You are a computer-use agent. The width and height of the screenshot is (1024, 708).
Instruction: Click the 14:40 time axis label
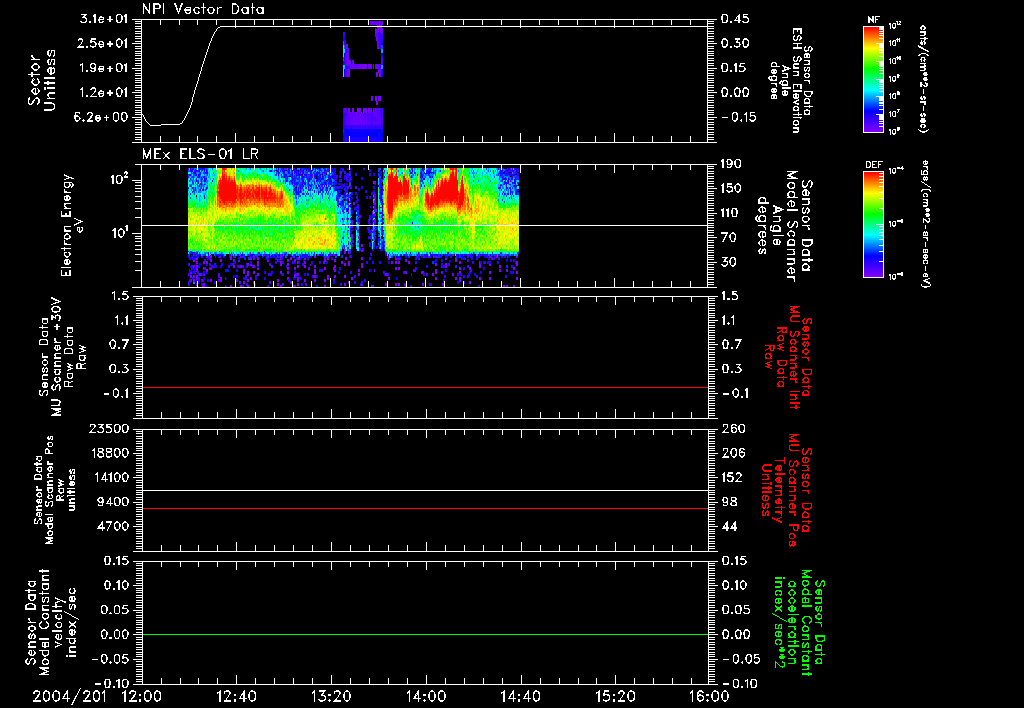tap(520, 696)
